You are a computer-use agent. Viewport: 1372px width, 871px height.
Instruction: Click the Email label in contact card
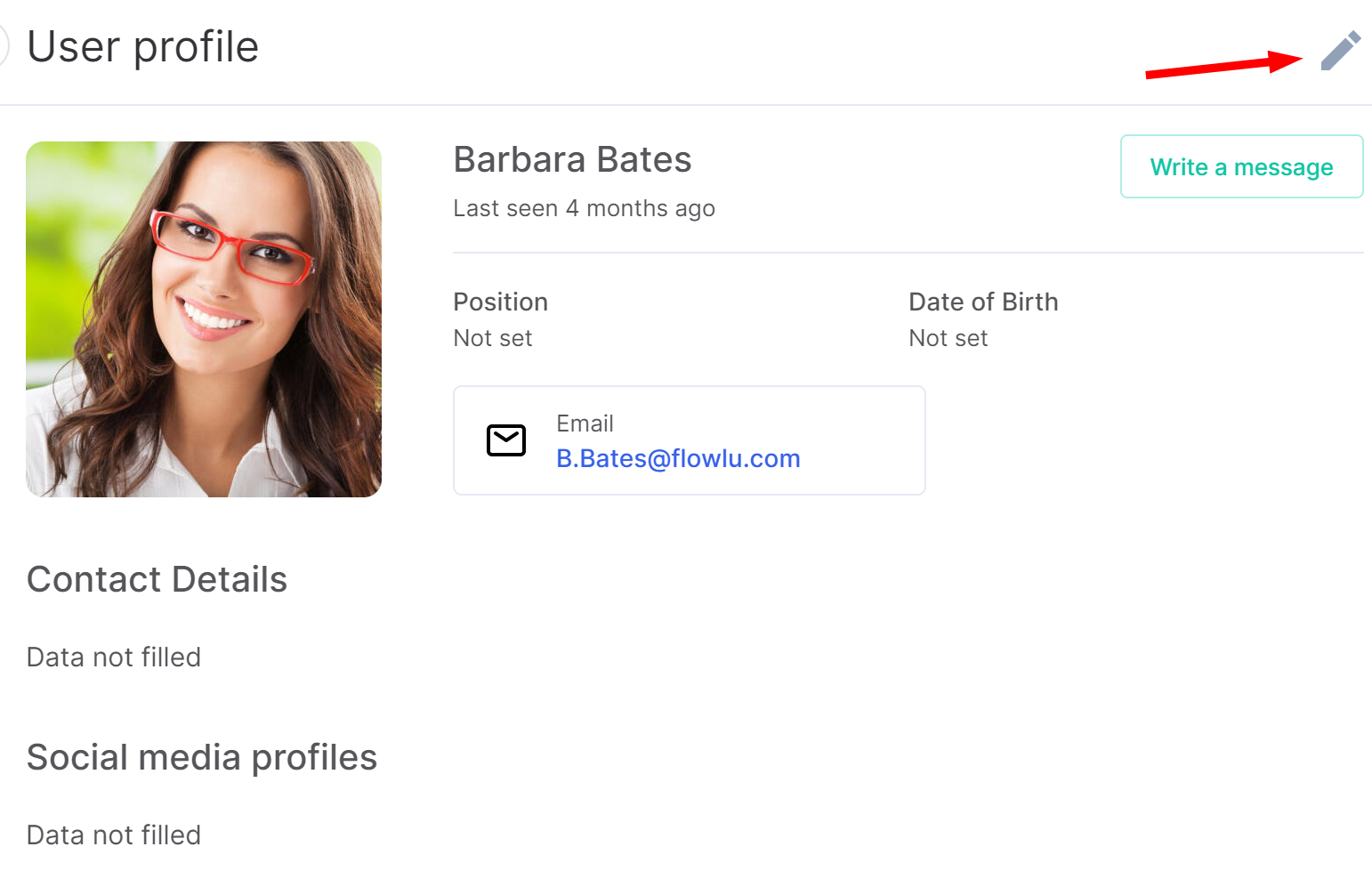point(585,423)
